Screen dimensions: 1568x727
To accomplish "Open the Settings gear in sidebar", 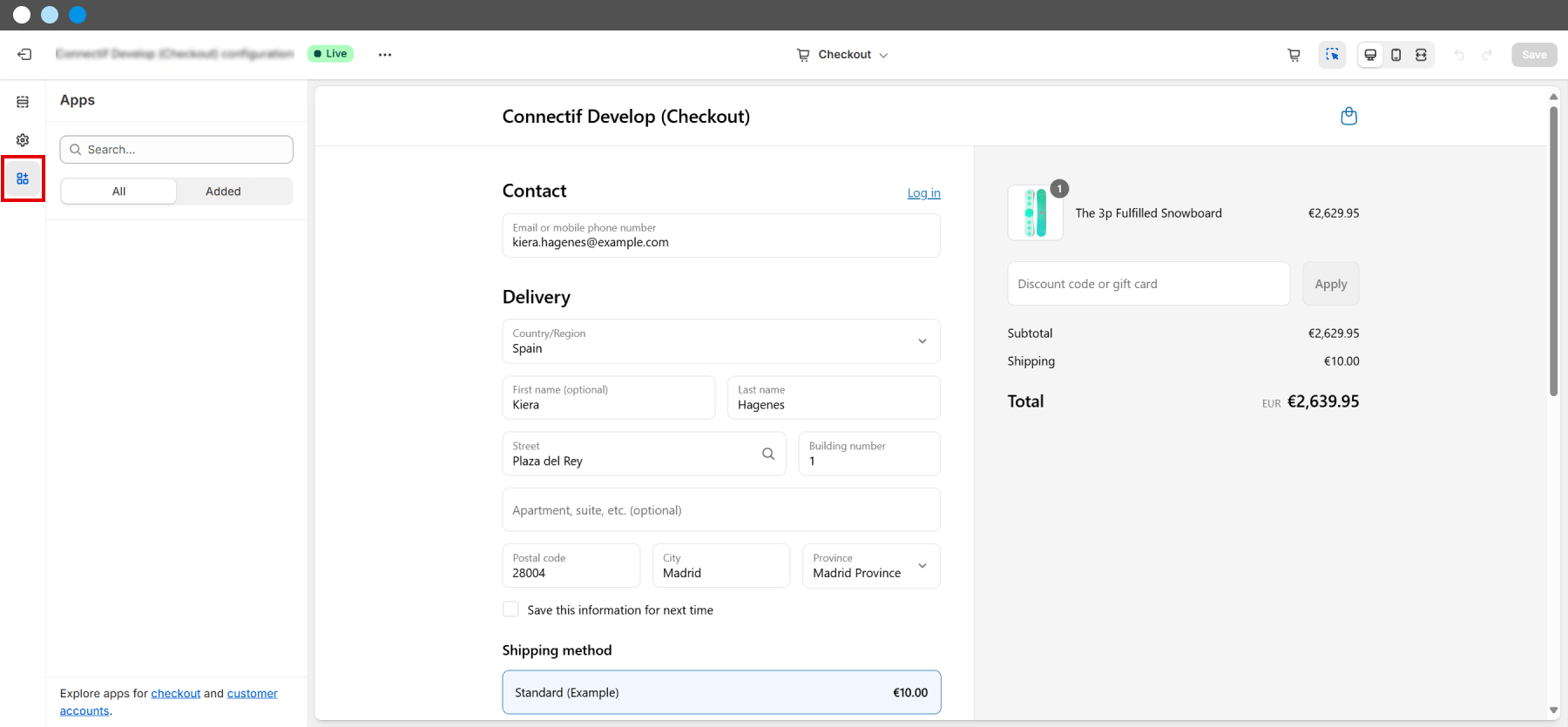I will pyautogui.click(x=23, y=140).
